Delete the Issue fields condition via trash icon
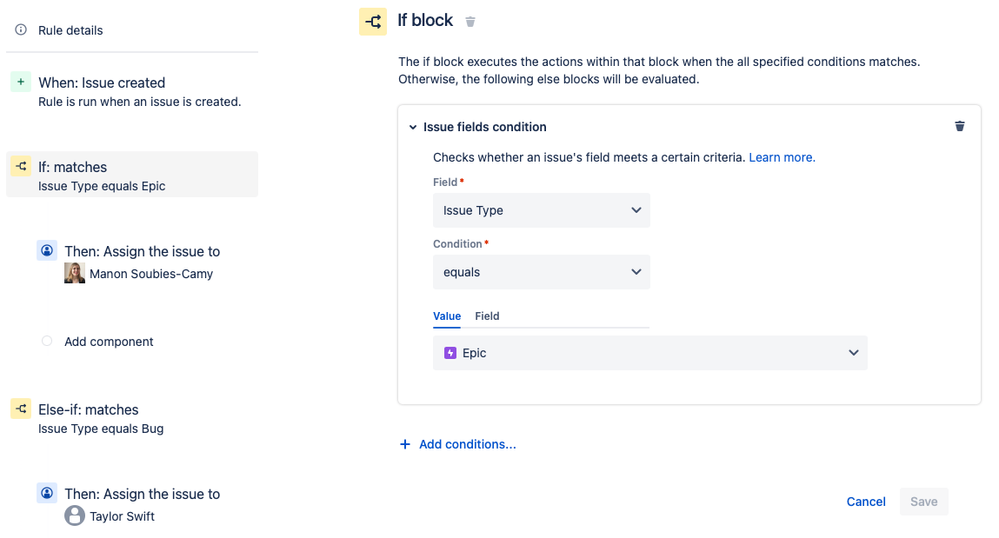The height and width of the screenshot is (538, 999). click(960, 126)
